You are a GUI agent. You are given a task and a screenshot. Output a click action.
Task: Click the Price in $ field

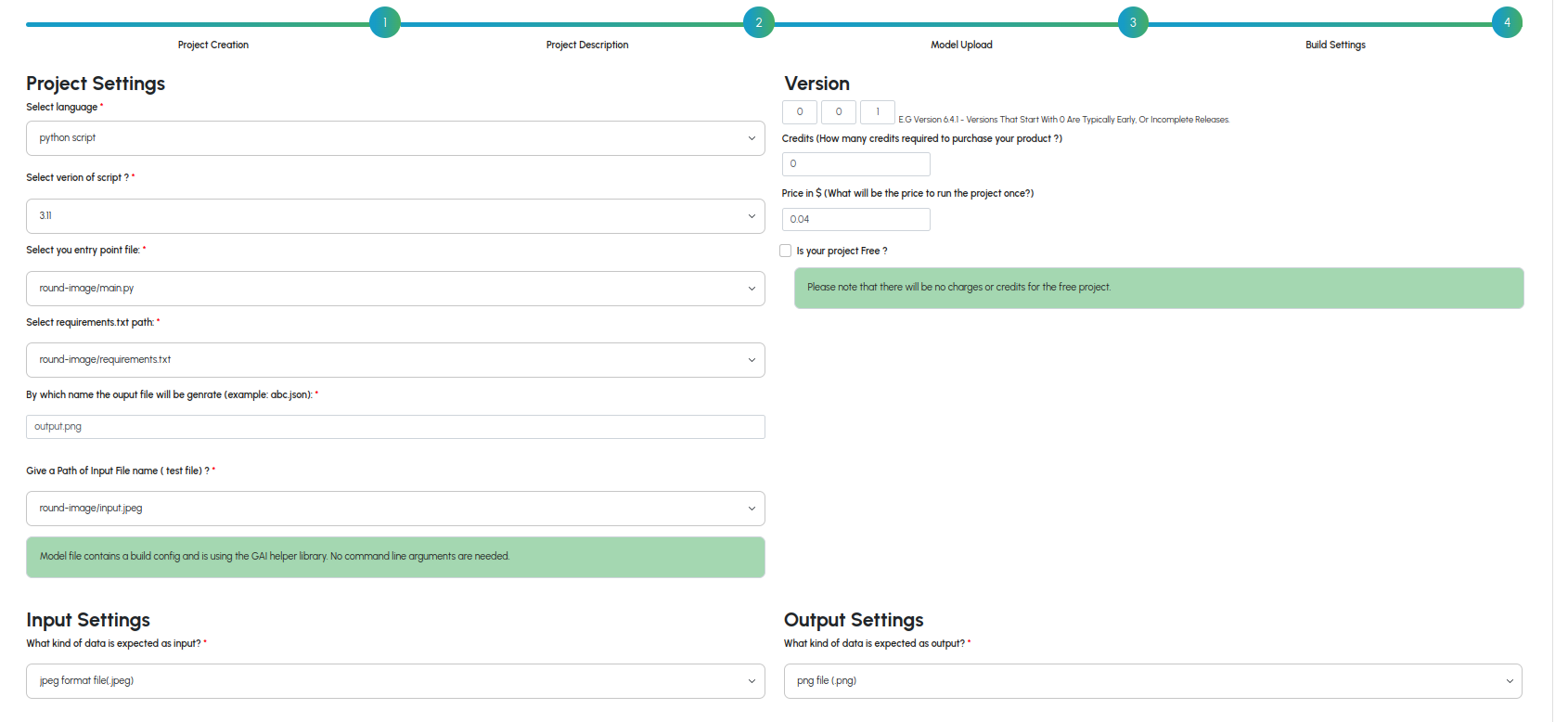tap(855, 220)
